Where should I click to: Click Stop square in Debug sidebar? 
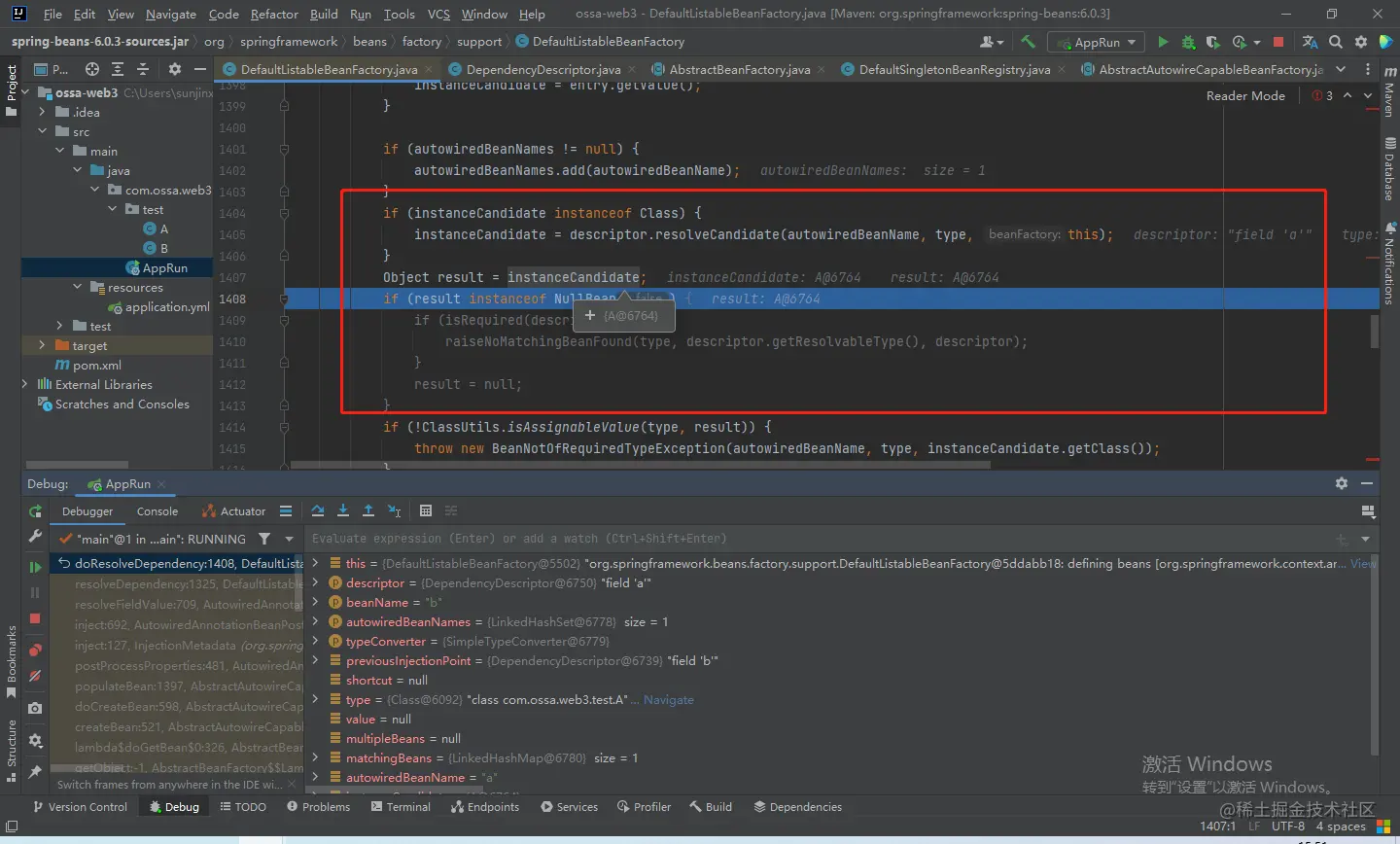pos(35,618)
